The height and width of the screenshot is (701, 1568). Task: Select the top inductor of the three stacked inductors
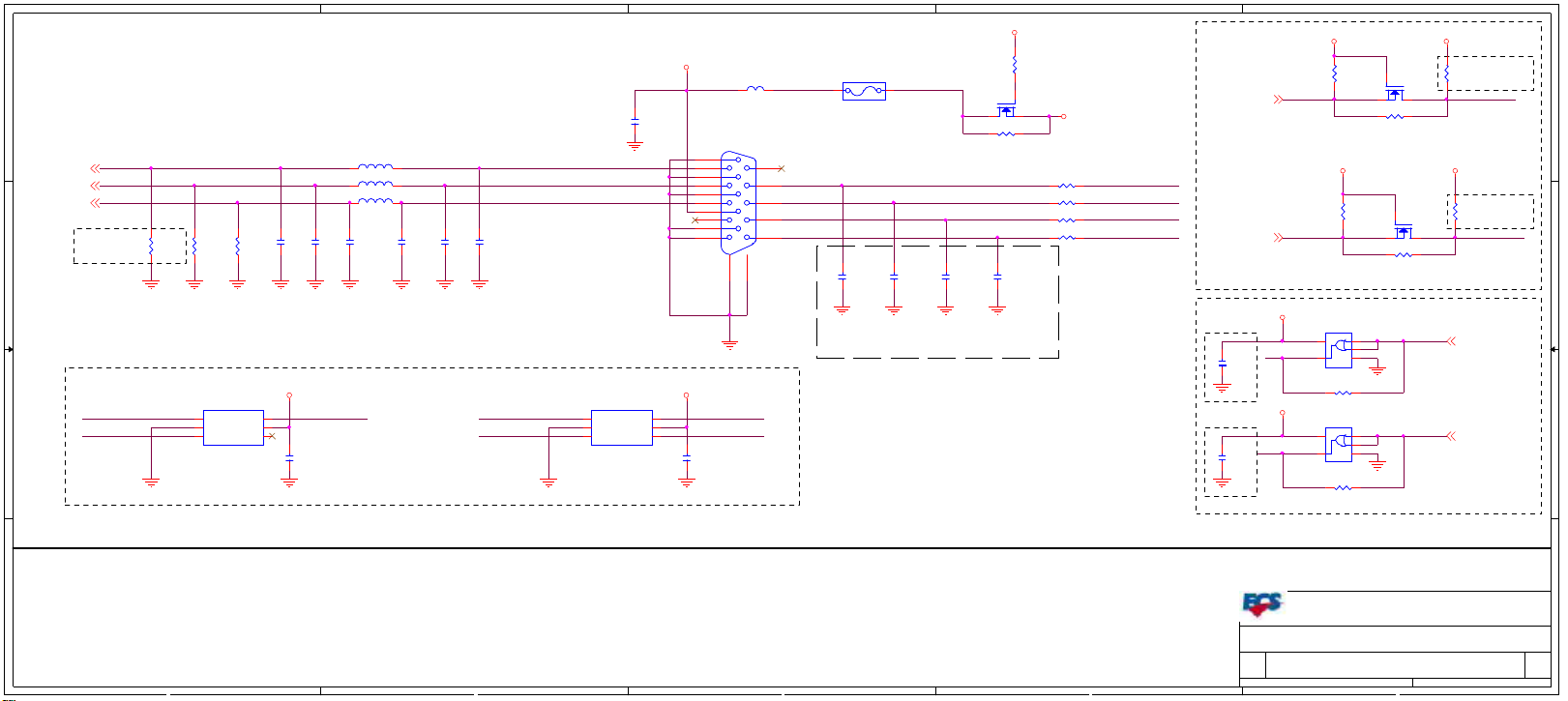pyautogui.click(x=375, y=166)
